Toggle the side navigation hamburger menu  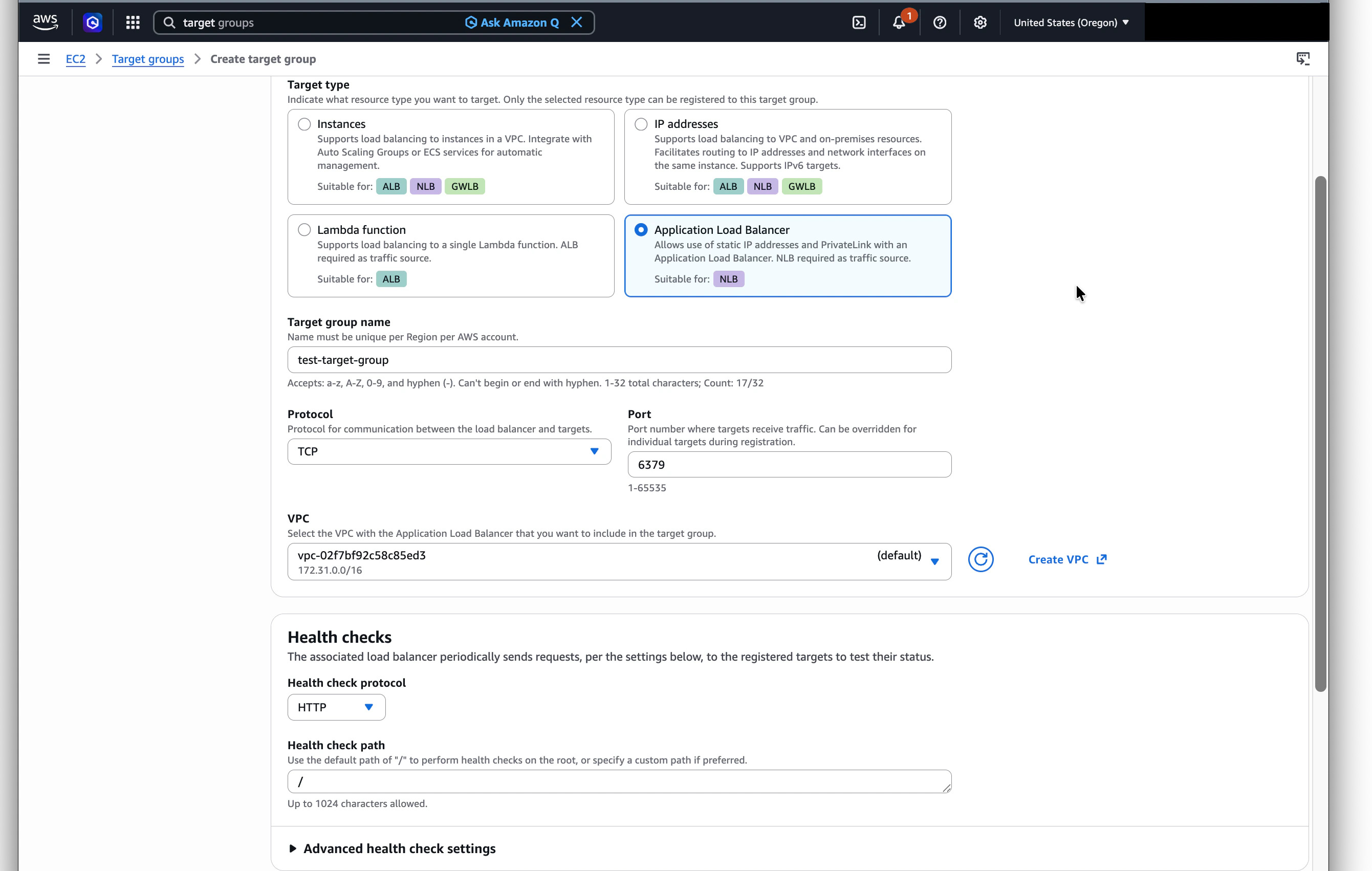tap(43, 59)
